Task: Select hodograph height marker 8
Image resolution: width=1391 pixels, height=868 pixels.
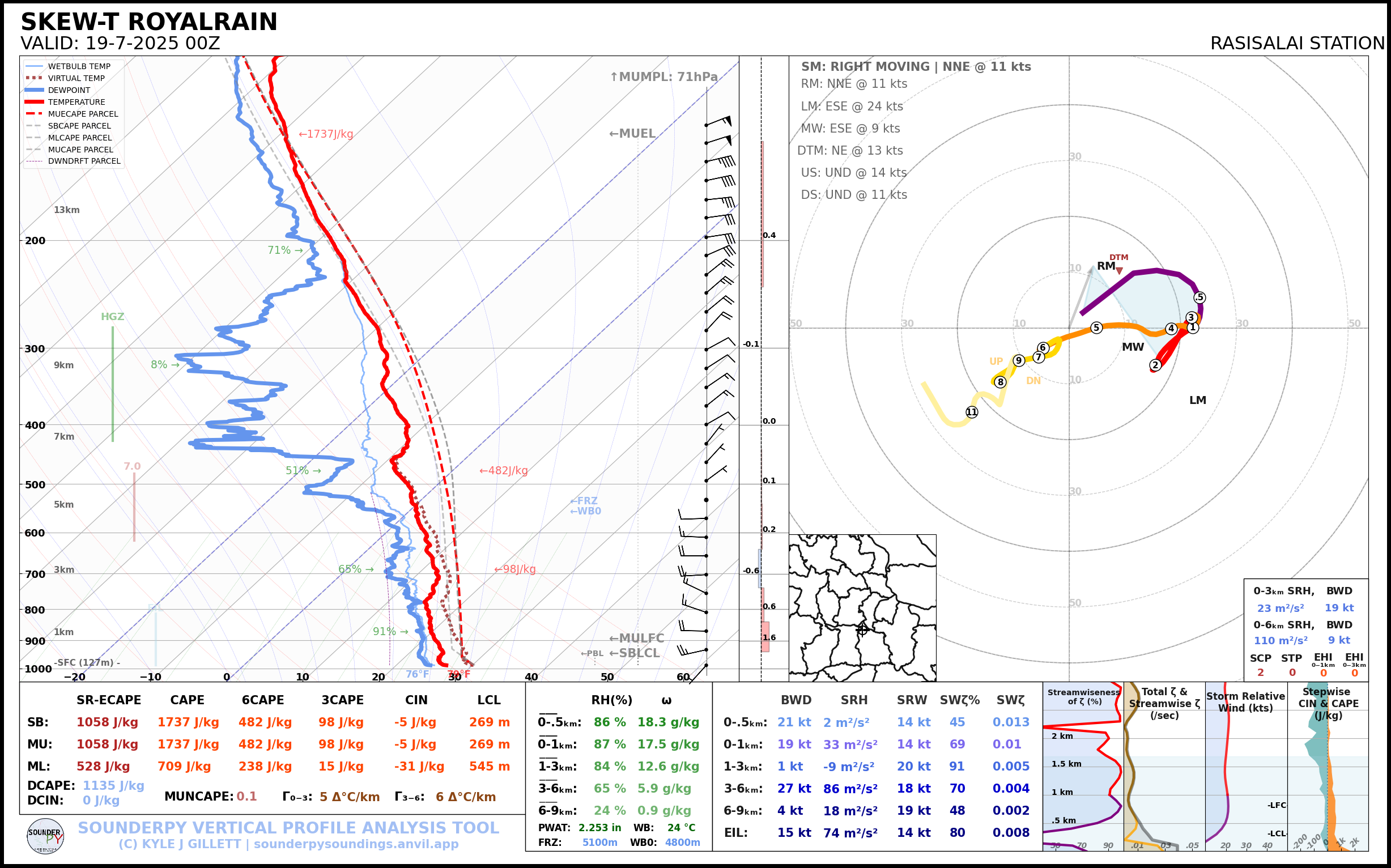Action: click(x=1000, y=382)
